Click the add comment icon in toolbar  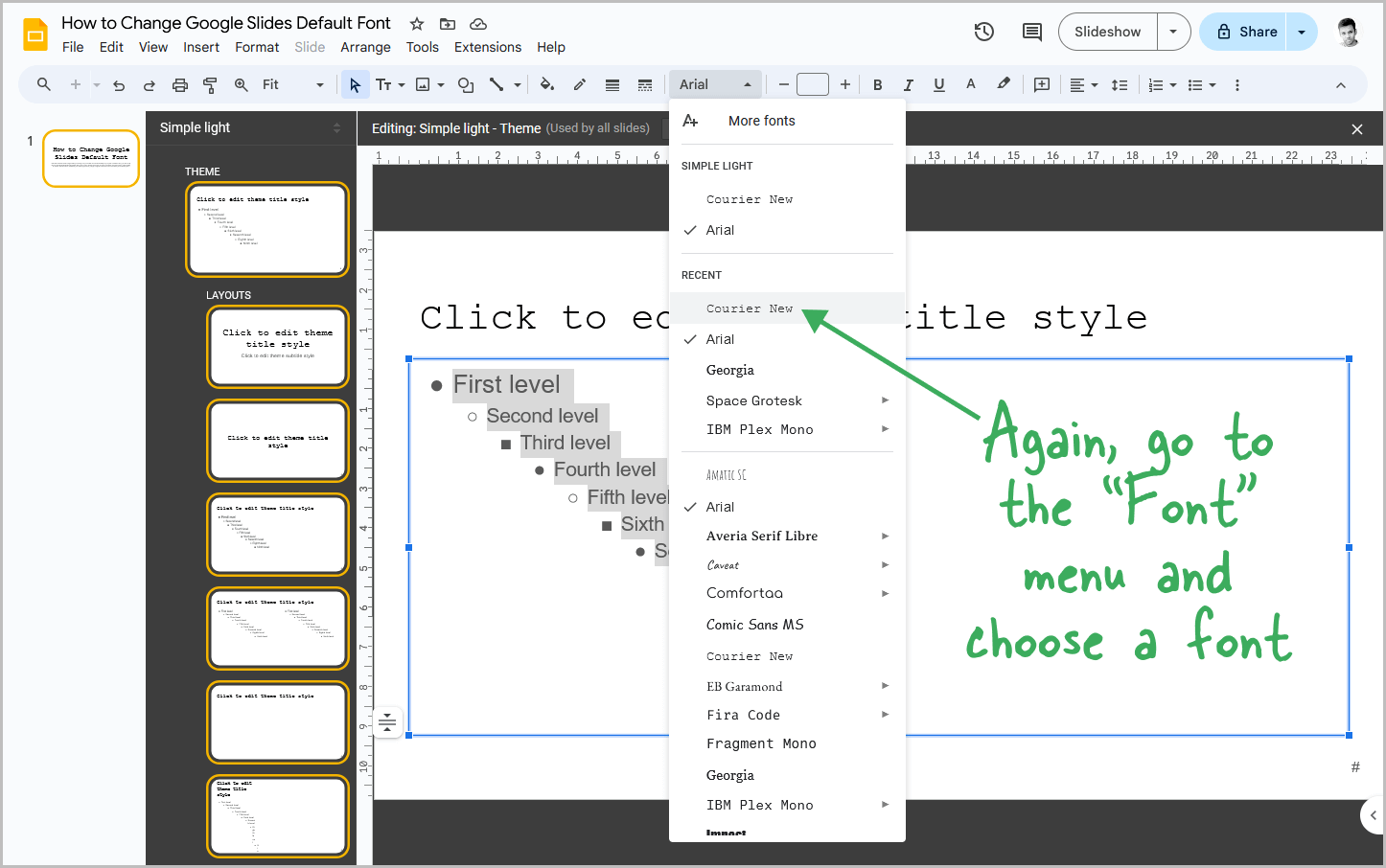pos(1042,85)
